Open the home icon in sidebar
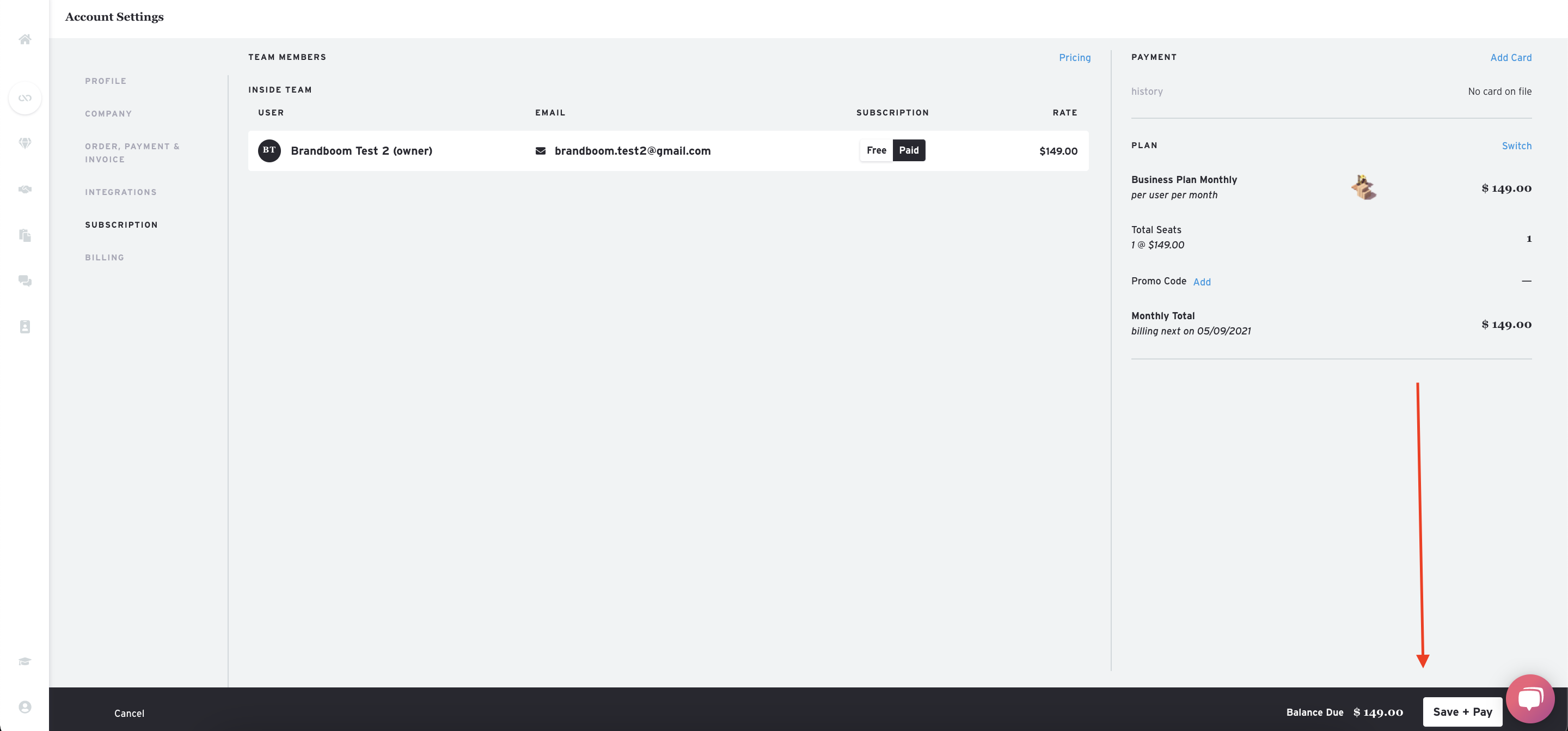Screen dimensions: 1568x731 coord(25,40)
